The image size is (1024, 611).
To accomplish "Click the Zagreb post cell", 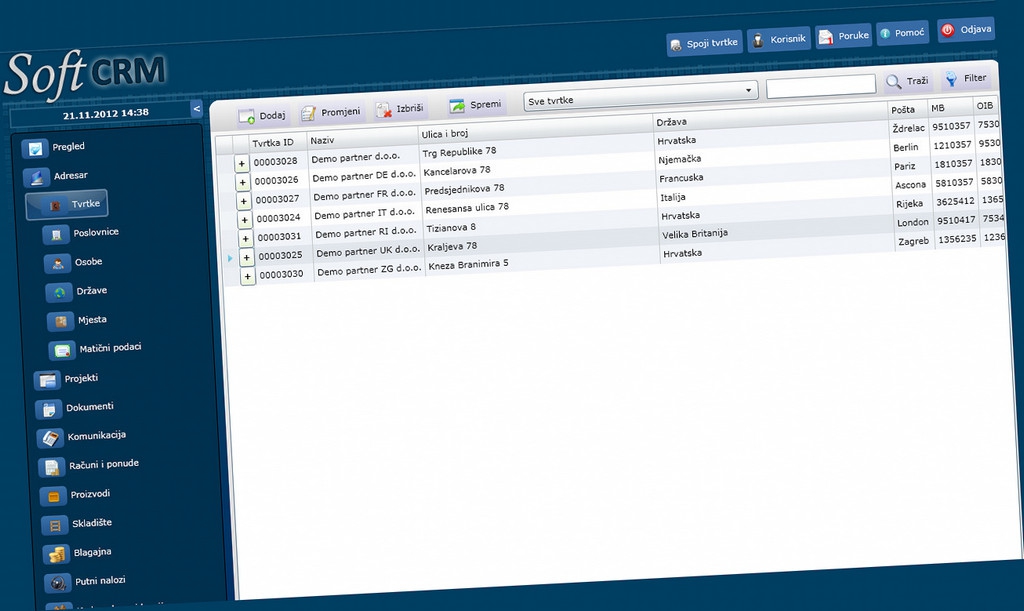I will [914, 242].
